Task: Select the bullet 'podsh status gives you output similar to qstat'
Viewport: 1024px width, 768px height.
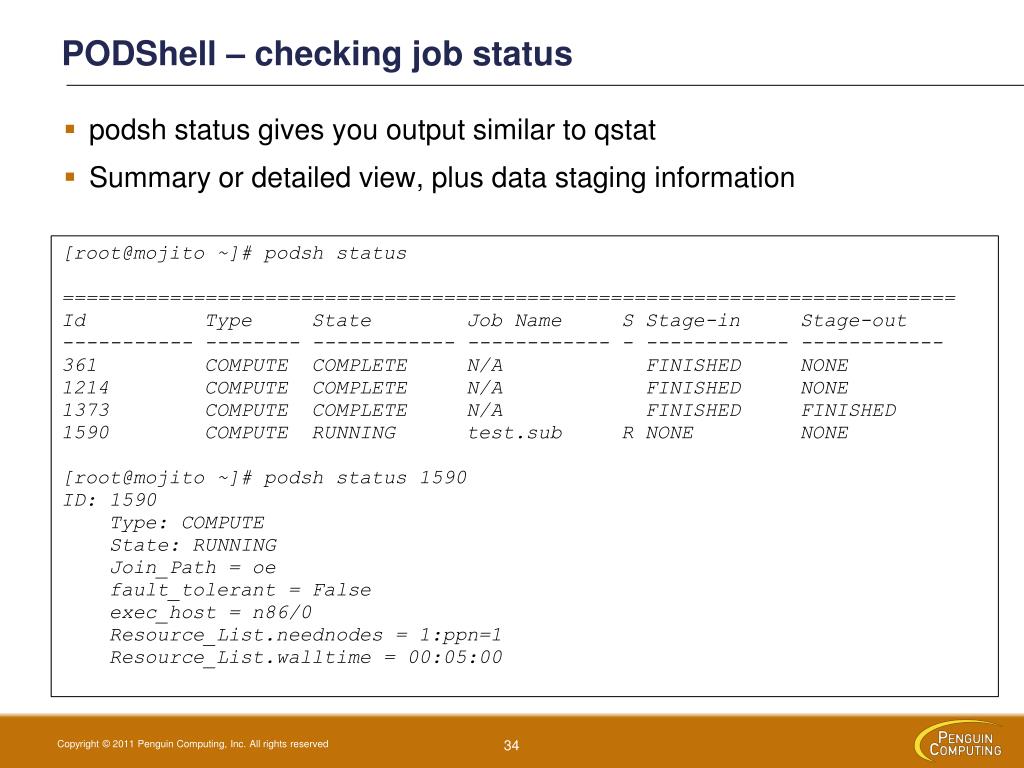Action: [x=372, y=130]
